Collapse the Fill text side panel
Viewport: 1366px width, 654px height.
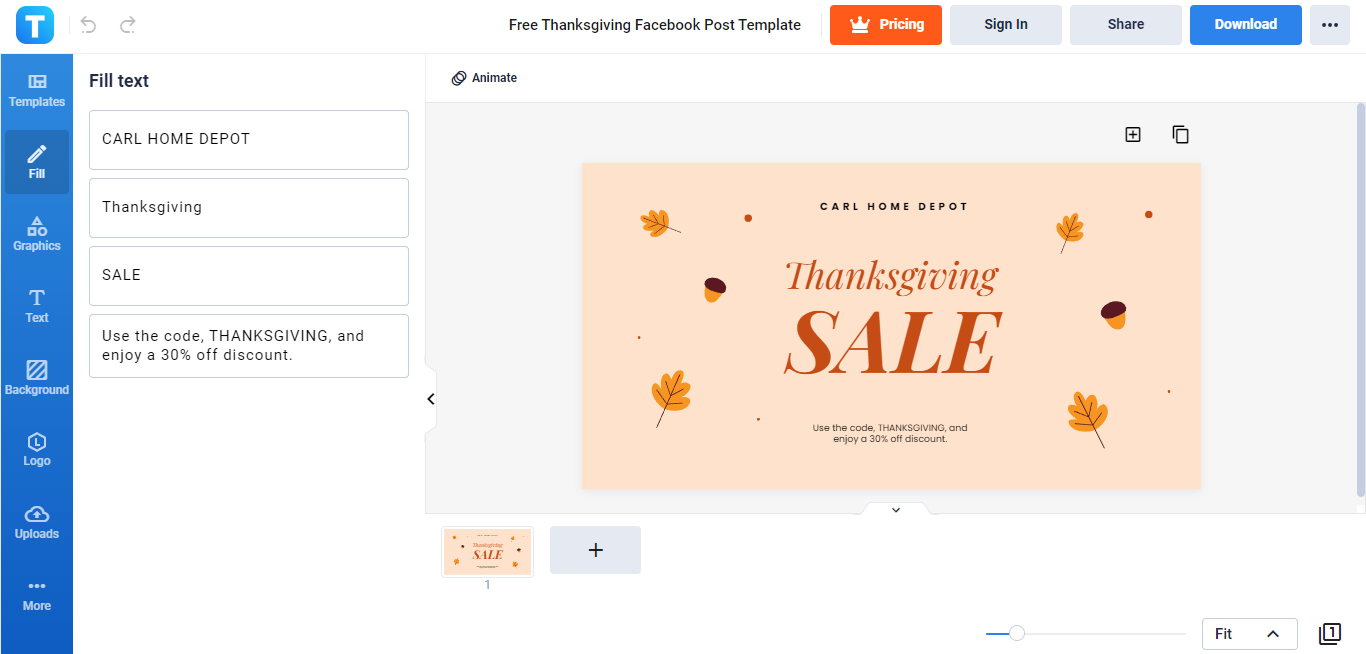pyautogui.click(x=431, y=399)
